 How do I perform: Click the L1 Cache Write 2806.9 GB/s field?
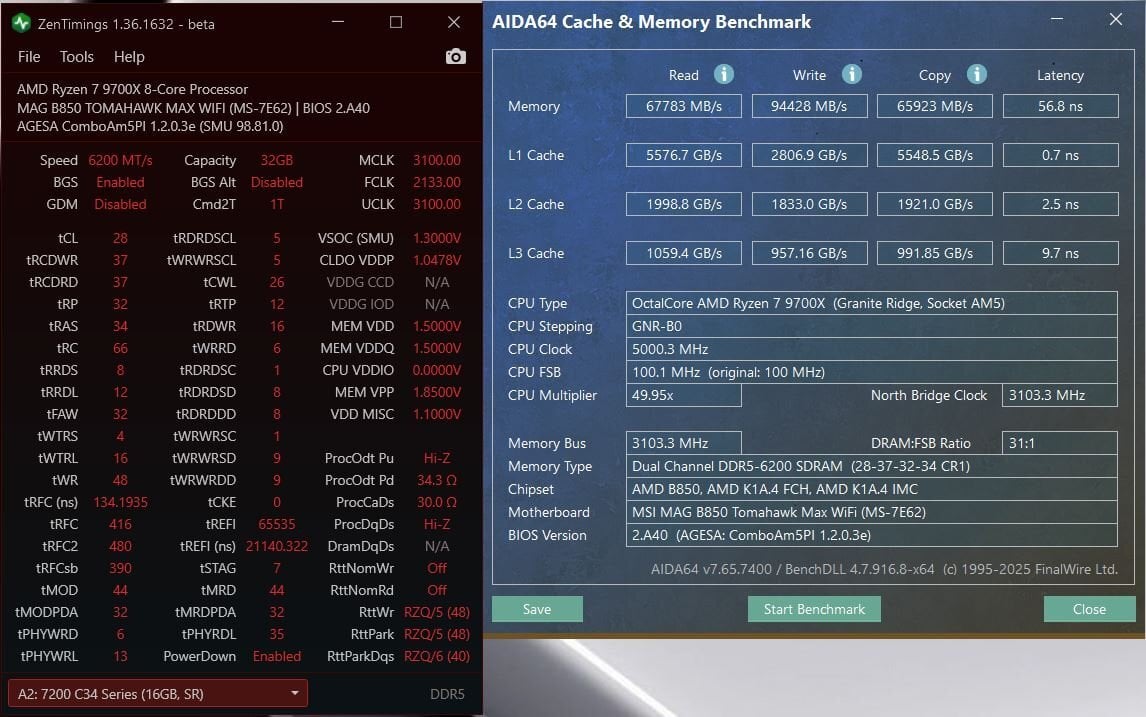(809, 155)
